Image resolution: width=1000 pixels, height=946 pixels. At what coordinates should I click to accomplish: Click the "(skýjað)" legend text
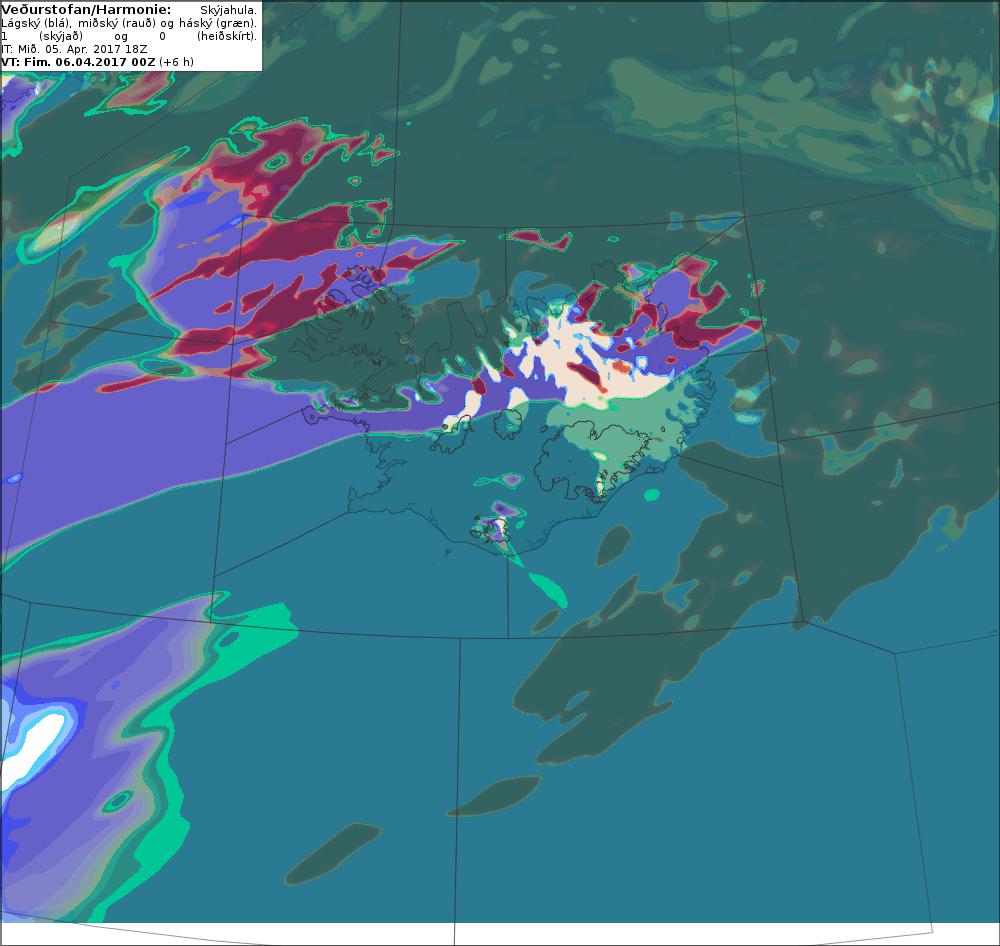coord(61,36)
